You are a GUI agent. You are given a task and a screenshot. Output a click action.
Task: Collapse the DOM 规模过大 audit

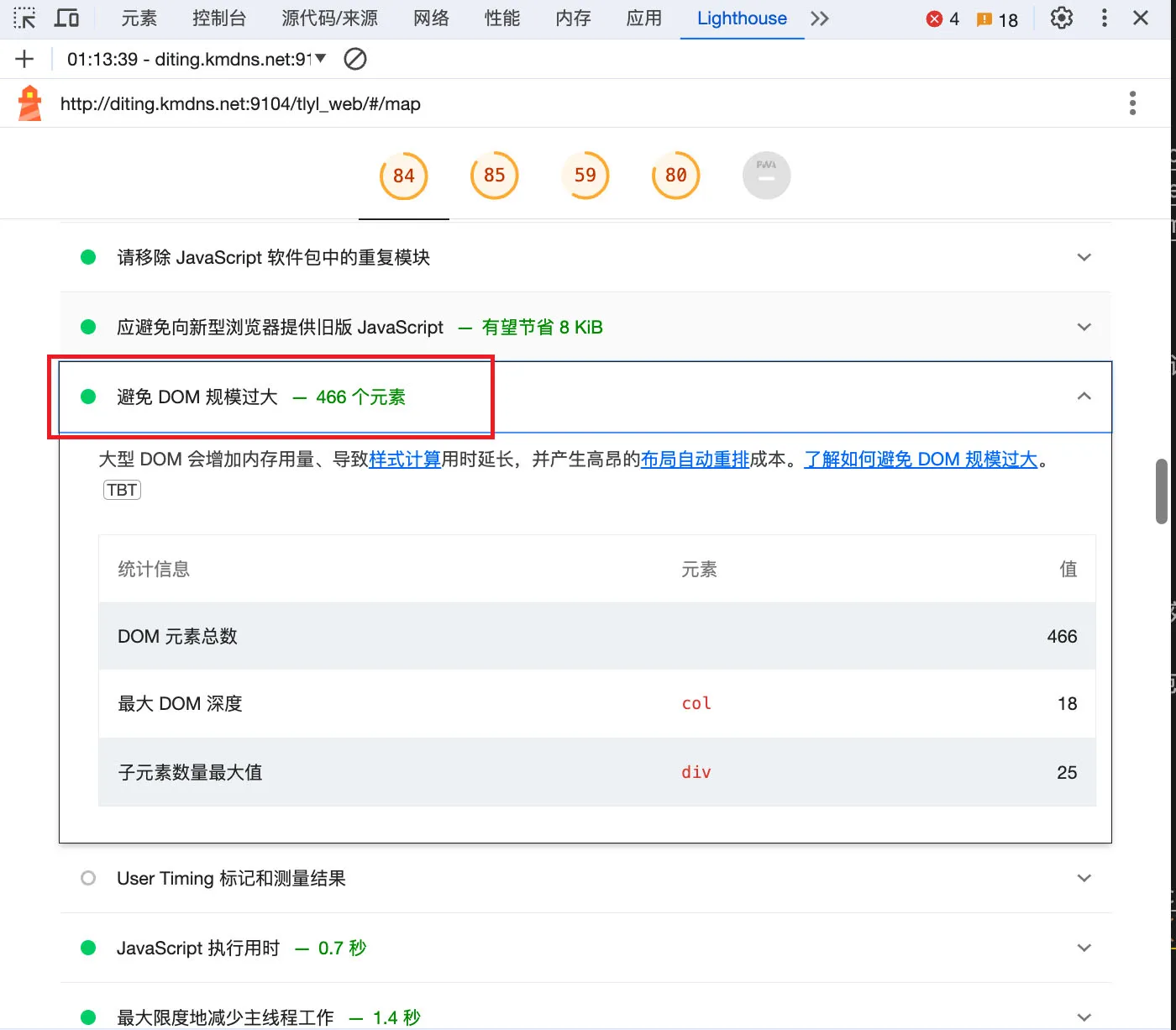[x=1084, y=397]
